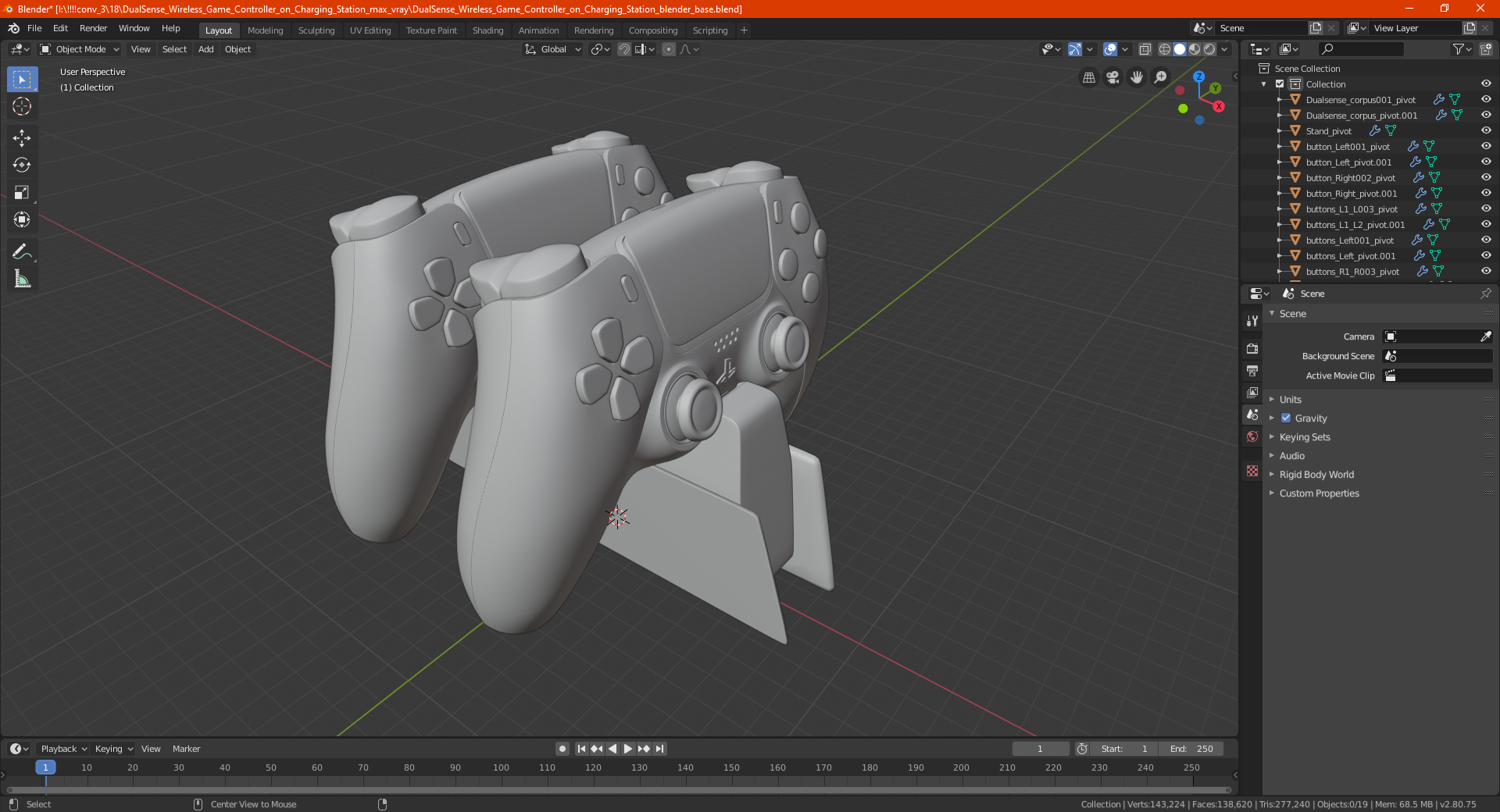Viewport: 1500px width, 812px height.
Task: Click the zoom view magnifier icon
Action: pyautogui.click(x=1161, y=77)
